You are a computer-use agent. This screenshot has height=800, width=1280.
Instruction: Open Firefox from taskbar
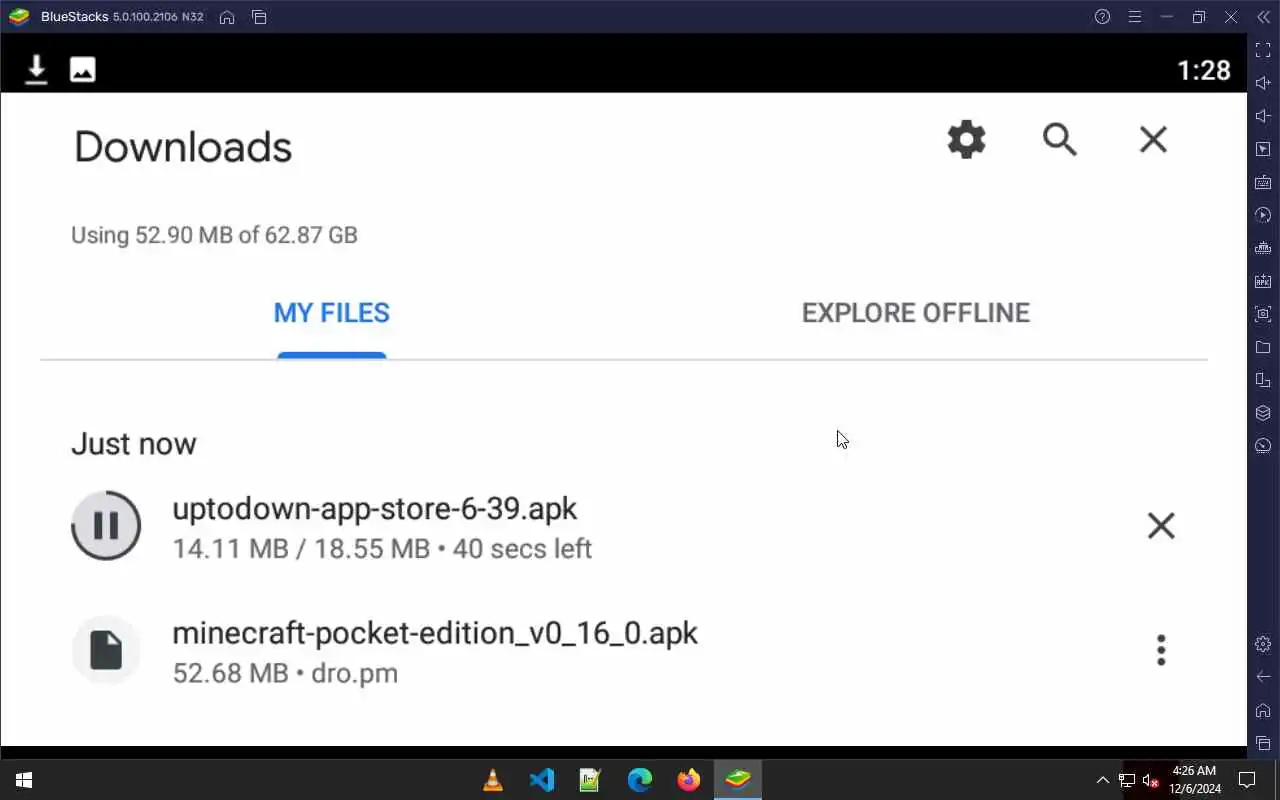coord(689,780)
